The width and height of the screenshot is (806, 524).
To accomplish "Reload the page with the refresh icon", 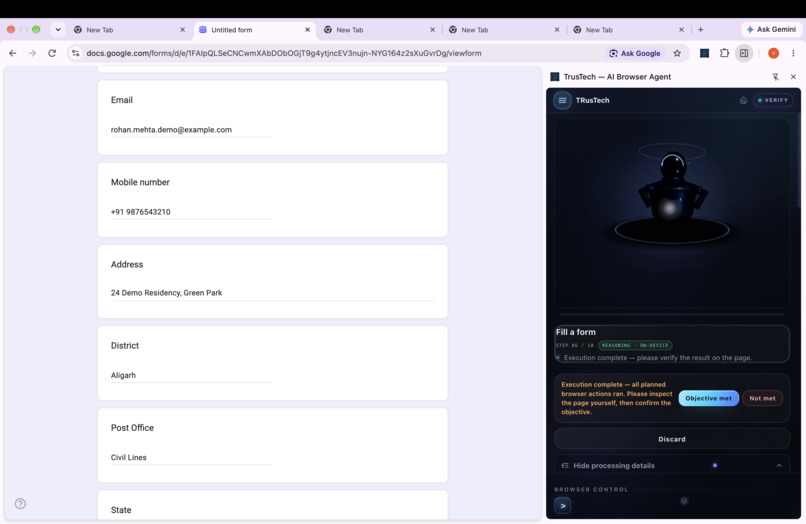I will (x=52, y=53).
